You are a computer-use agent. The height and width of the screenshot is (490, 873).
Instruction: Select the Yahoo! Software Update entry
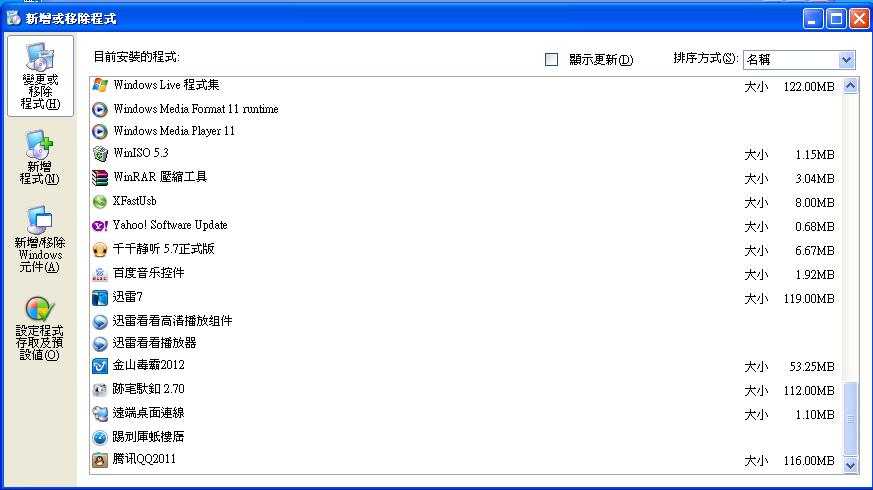point(170,225)
